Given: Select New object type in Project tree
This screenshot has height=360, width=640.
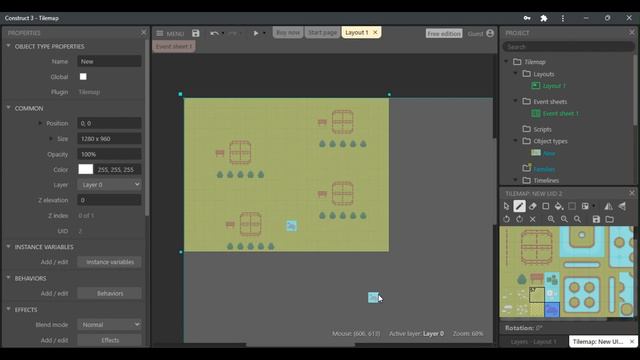Looking at the screenshot, I should pos(549,153).
